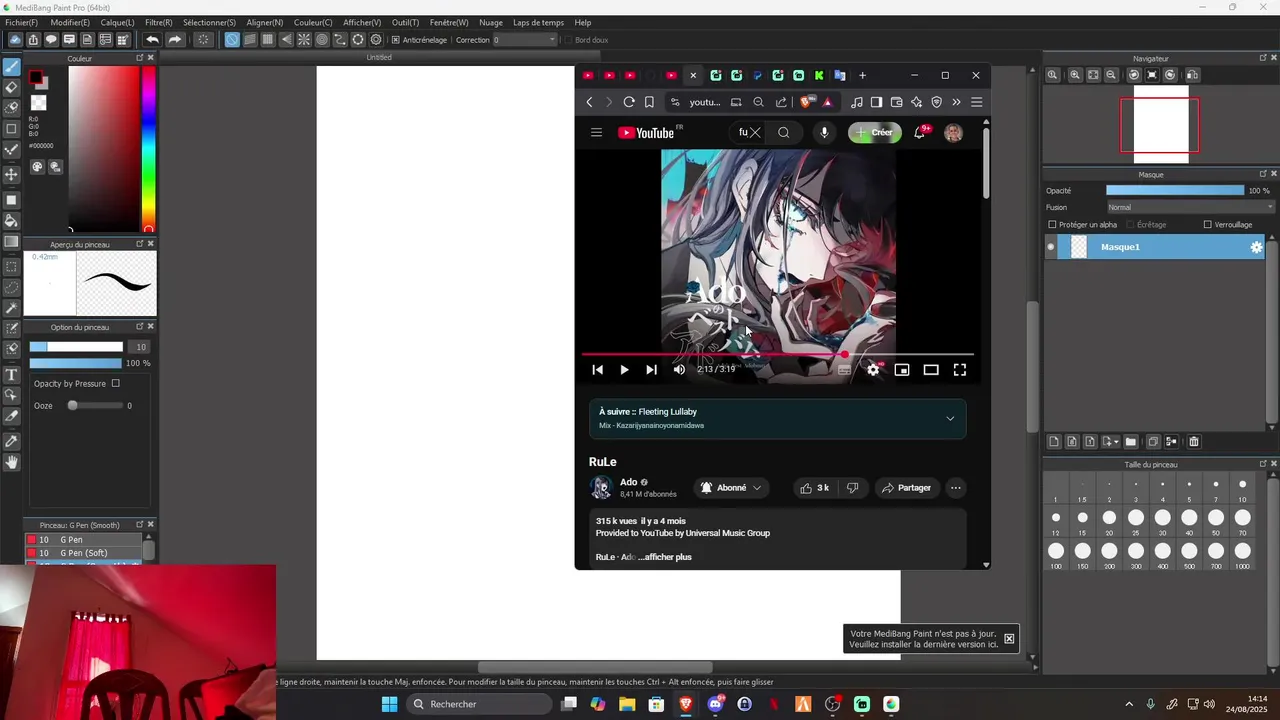Open Brave Shields lion icon

pyautogui.click(x=807, y=102)
